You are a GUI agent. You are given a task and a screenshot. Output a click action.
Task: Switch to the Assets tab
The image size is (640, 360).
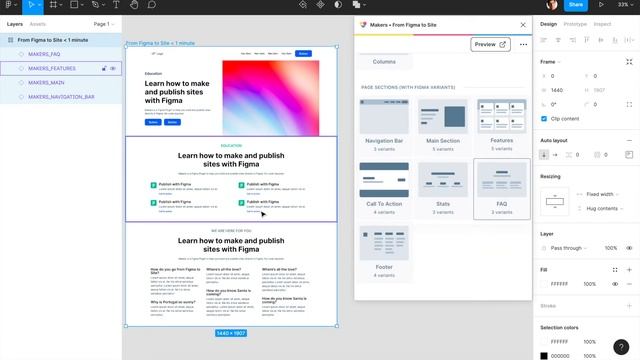38,24
